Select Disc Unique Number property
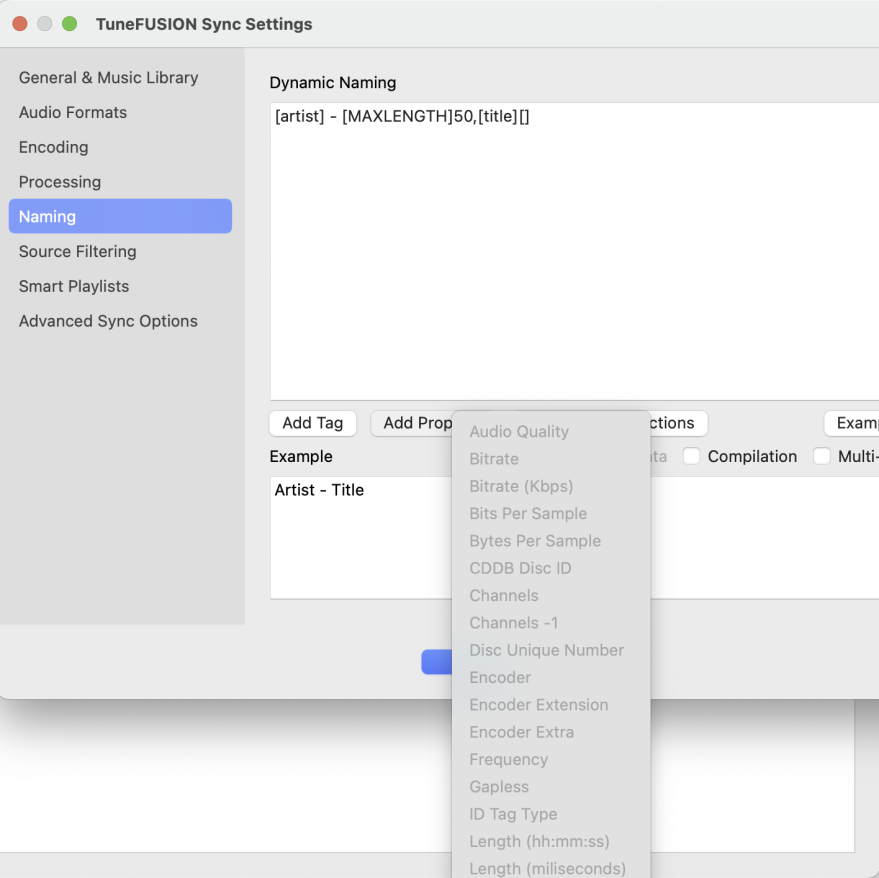879x878 pixels. [551, 650]
